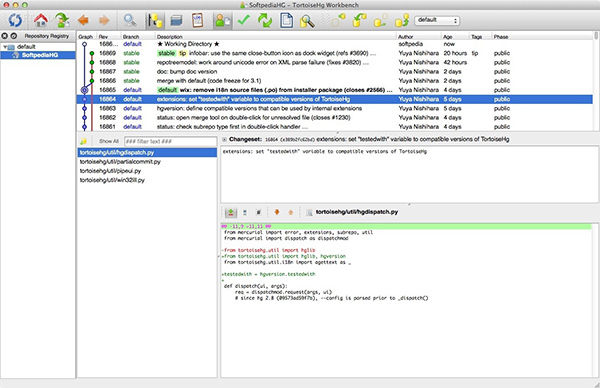Viewport: 600px width, 388px height.
Task: Expand the Changeset header toggle
Action: 225,139
